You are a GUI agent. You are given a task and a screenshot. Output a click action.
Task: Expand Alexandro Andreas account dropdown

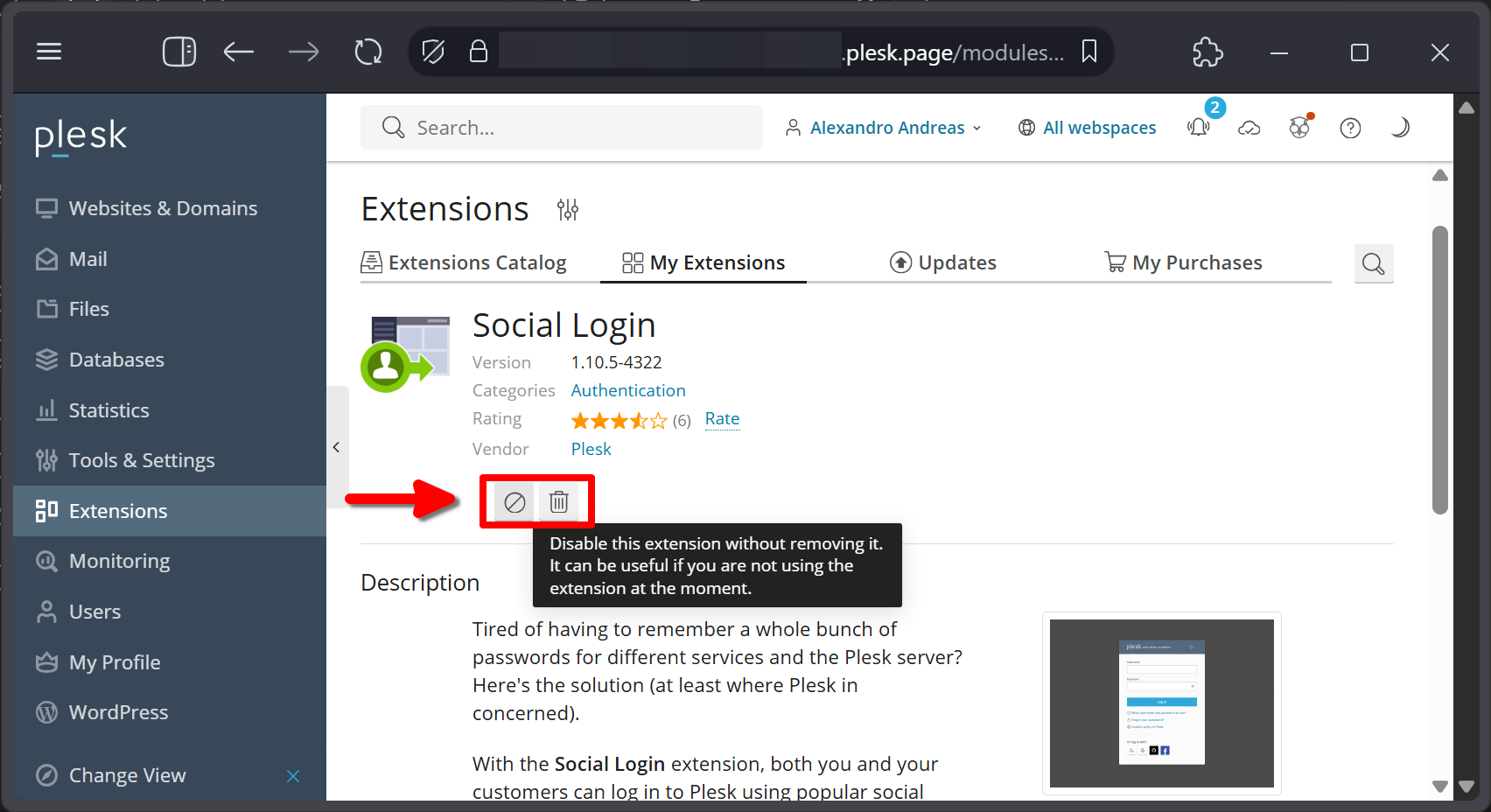(884, 128)
